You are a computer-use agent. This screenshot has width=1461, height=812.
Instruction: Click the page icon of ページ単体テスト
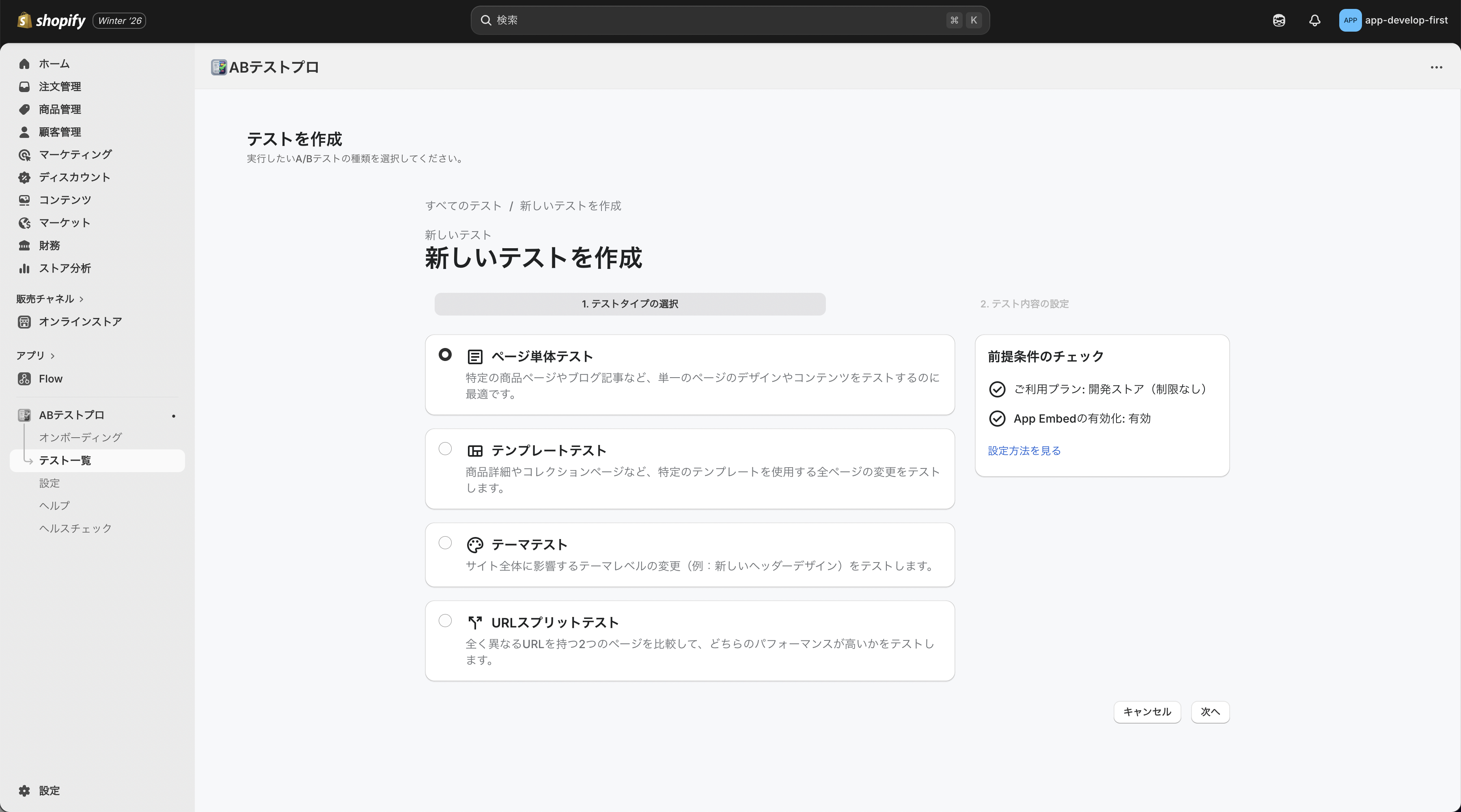[475, 357]
